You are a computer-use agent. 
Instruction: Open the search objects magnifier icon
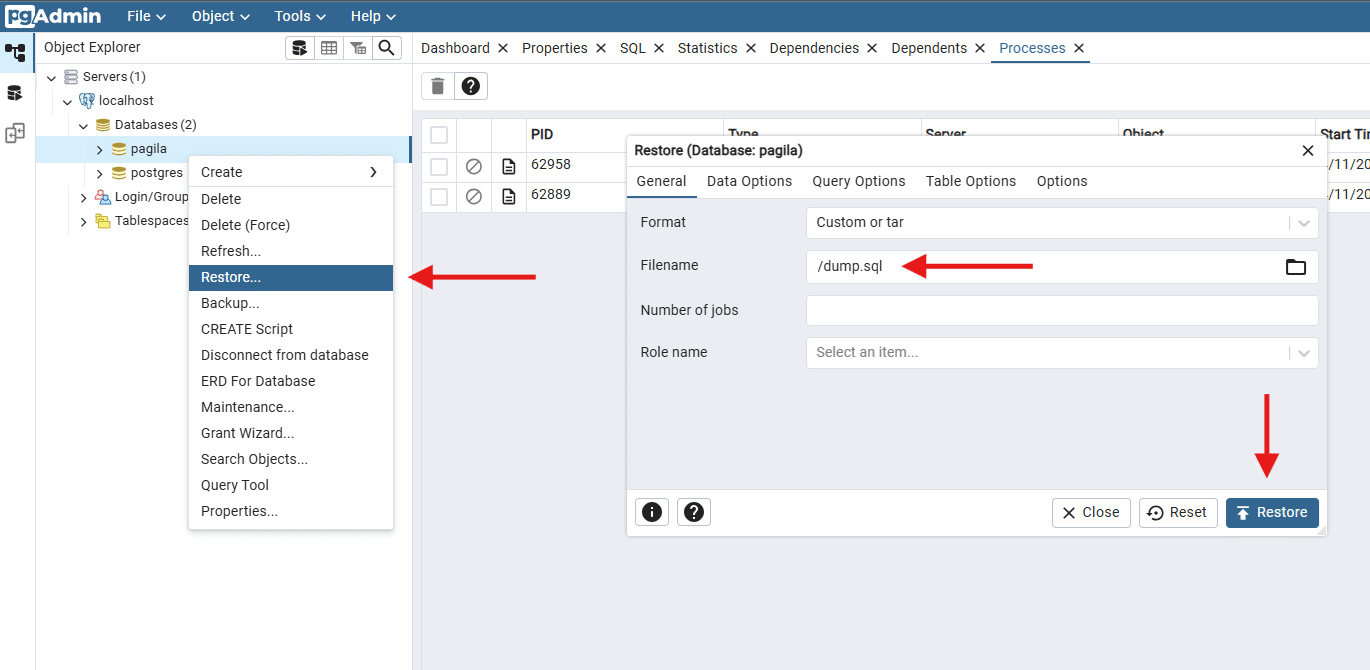[x=386, y=47]
